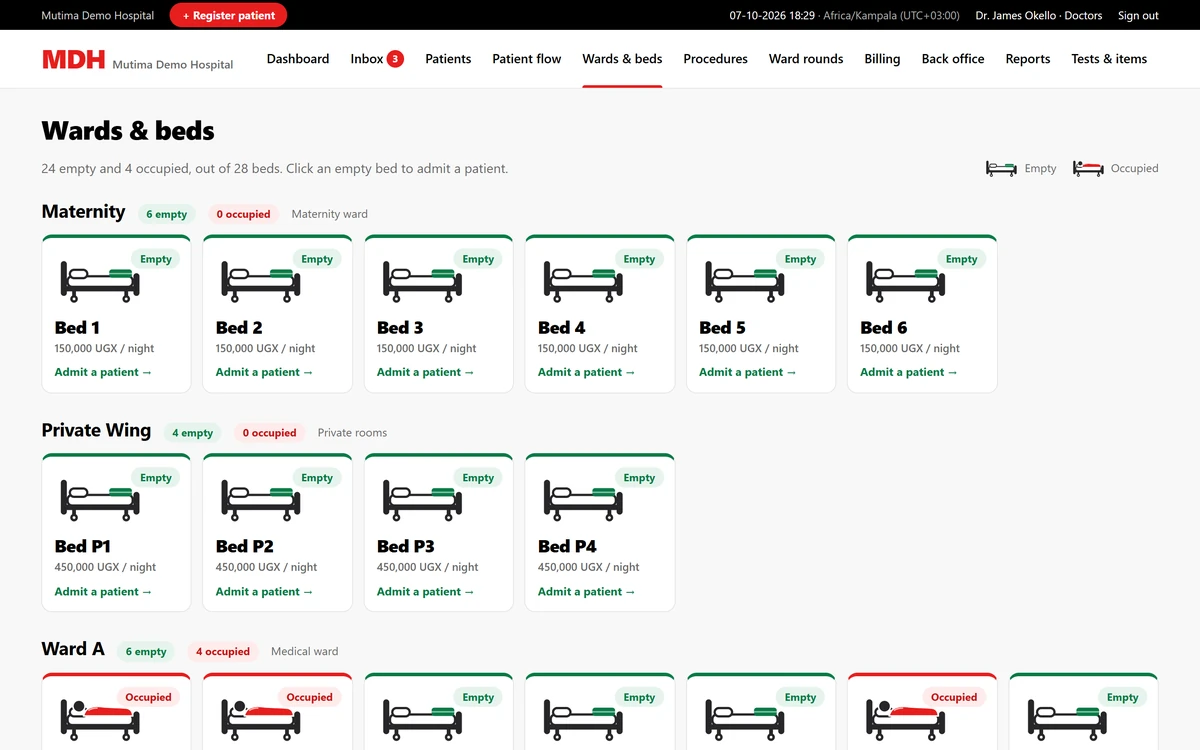The image size is (1200, 750).
Task: Click the bed illustration above Bed P3
Action: point(422,500)
